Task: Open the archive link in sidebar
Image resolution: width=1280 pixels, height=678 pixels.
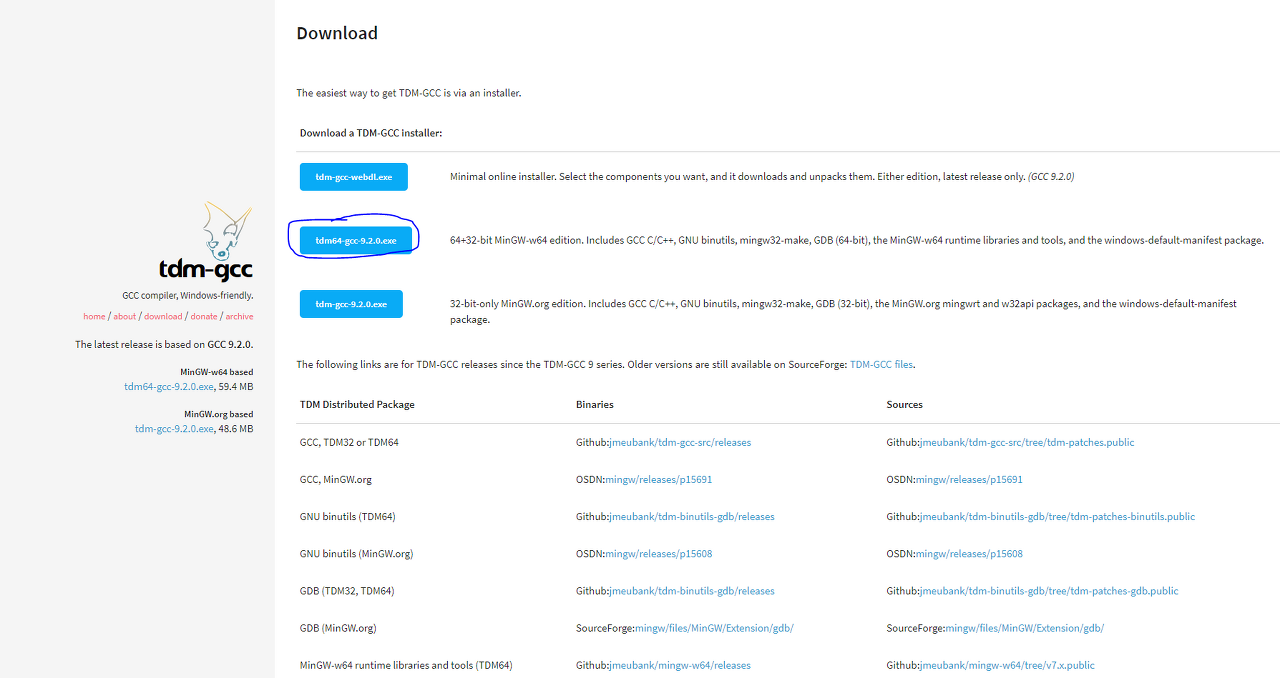Action: point(239,316)
